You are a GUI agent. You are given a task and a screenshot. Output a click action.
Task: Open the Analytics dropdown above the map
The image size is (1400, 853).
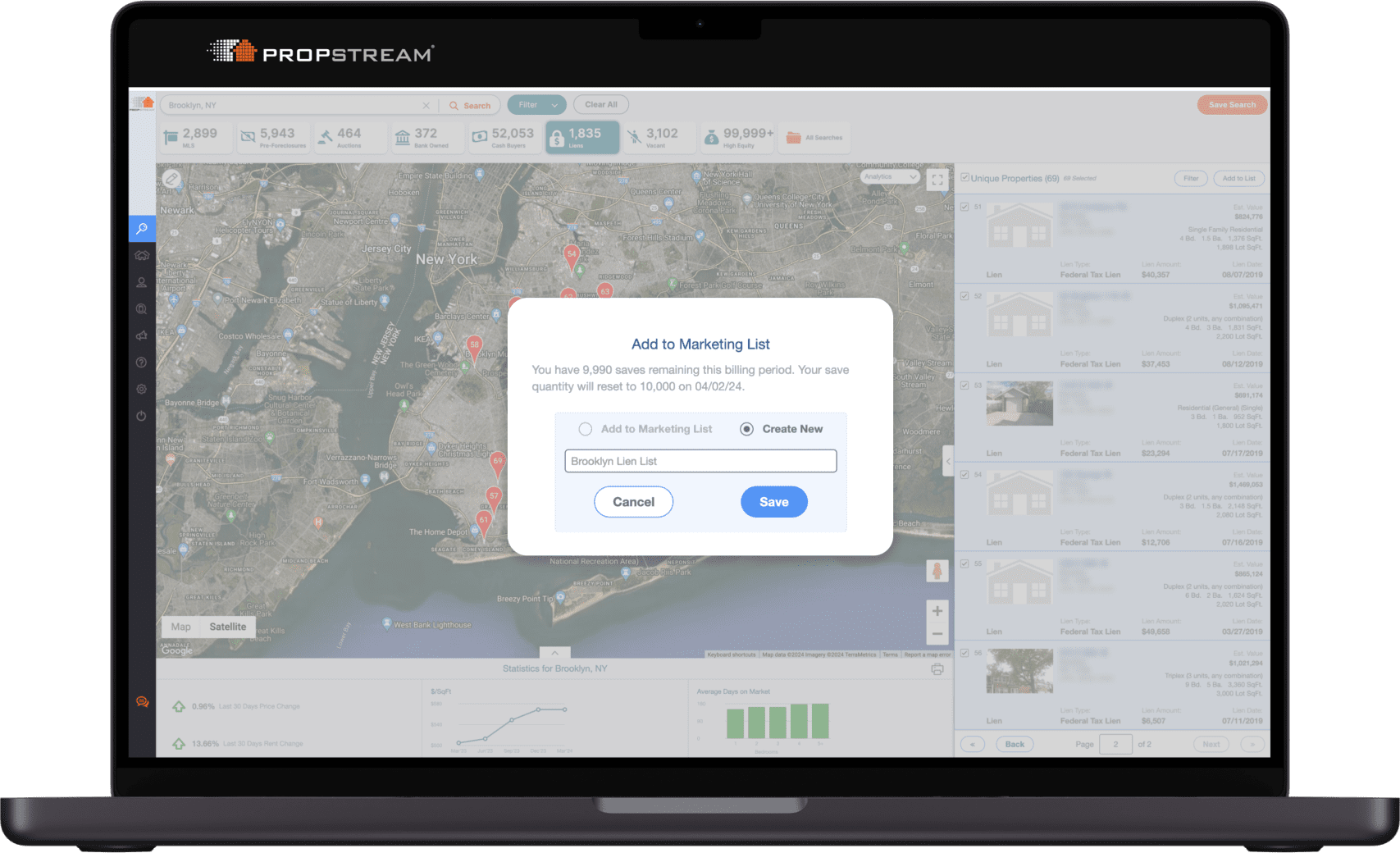889,176
